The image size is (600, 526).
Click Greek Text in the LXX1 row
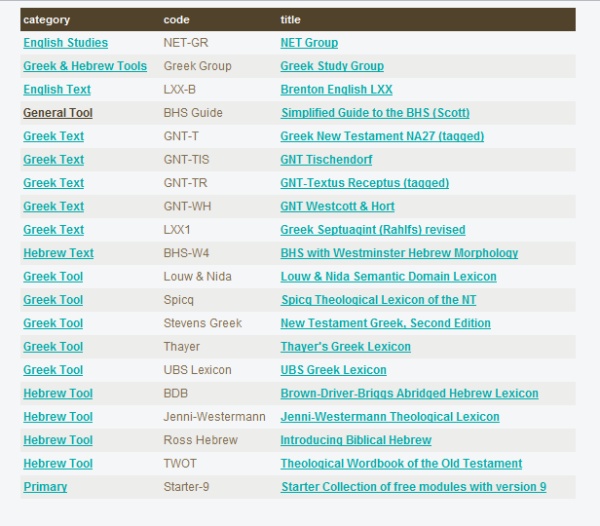tap(54, 230)
